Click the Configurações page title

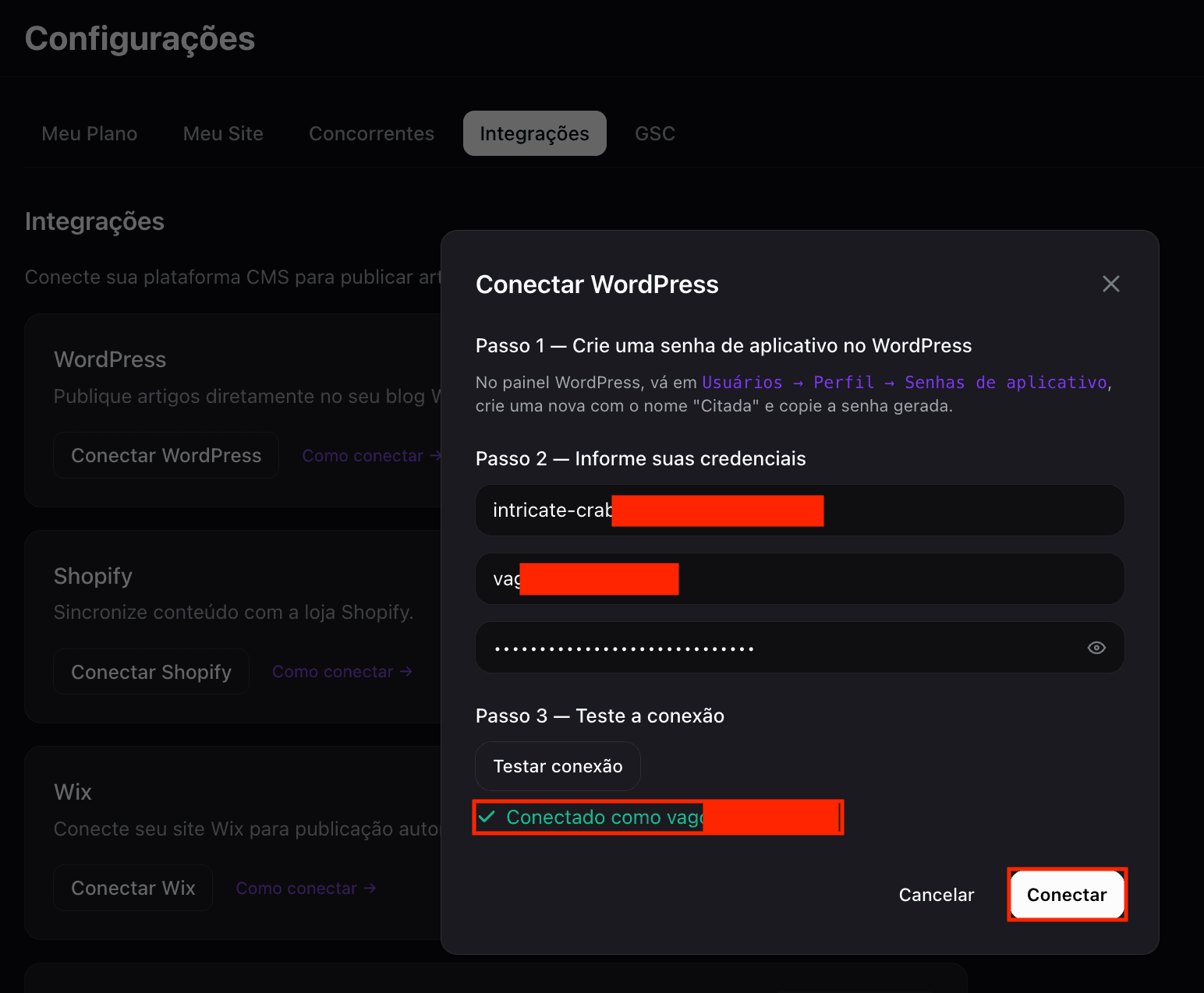140,39
